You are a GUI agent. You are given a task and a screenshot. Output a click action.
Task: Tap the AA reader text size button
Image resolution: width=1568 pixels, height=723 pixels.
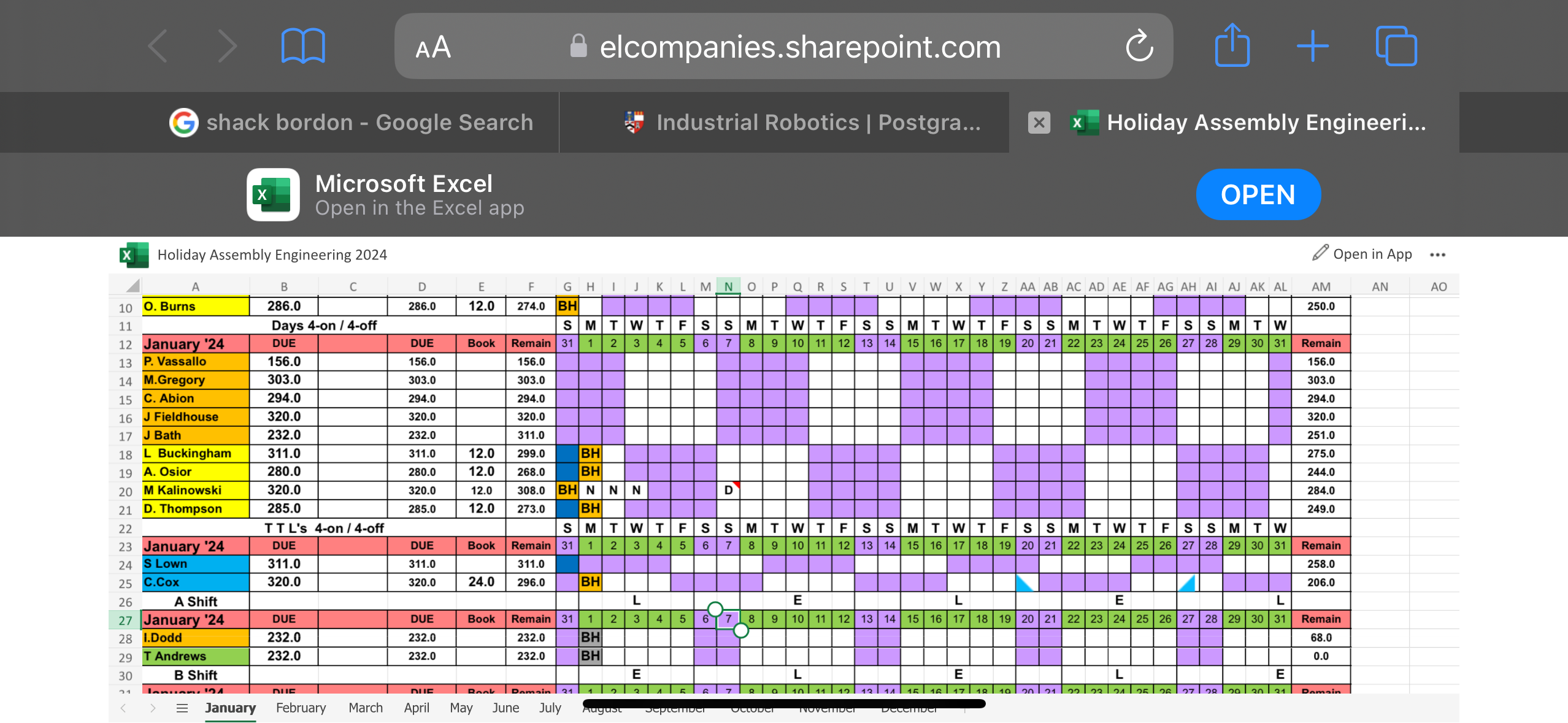433,48
